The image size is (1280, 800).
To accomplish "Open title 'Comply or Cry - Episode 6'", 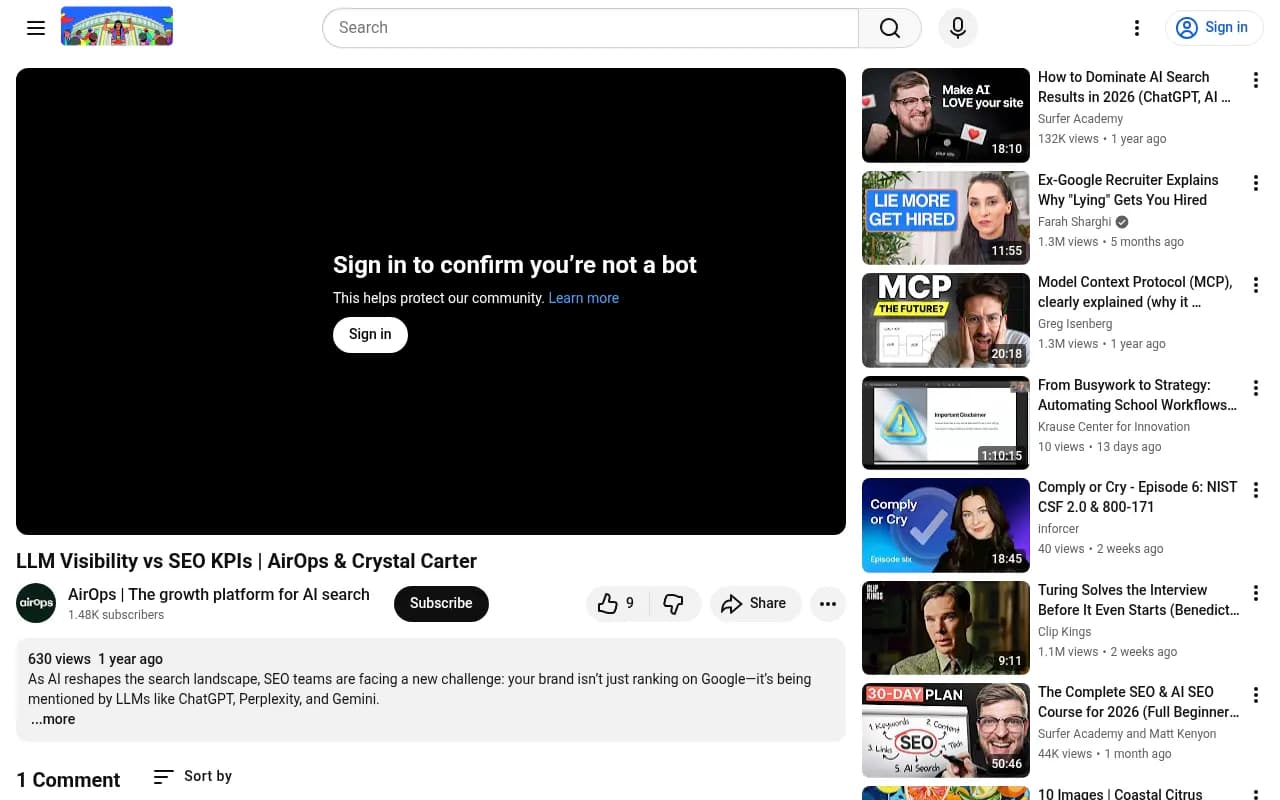I will tap(1138, 497).
